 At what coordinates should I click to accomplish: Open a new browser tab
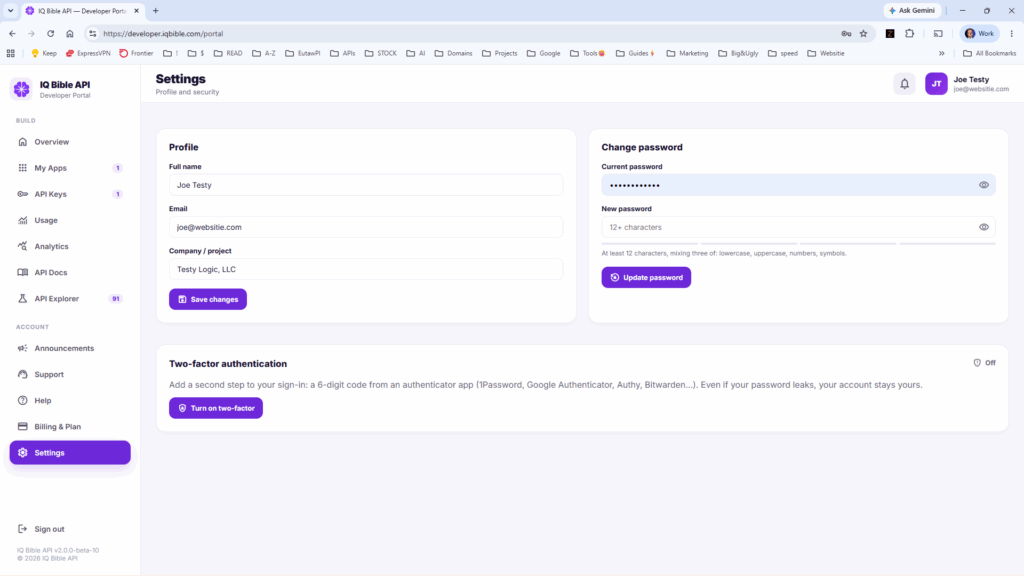click(x=155, y=10)
